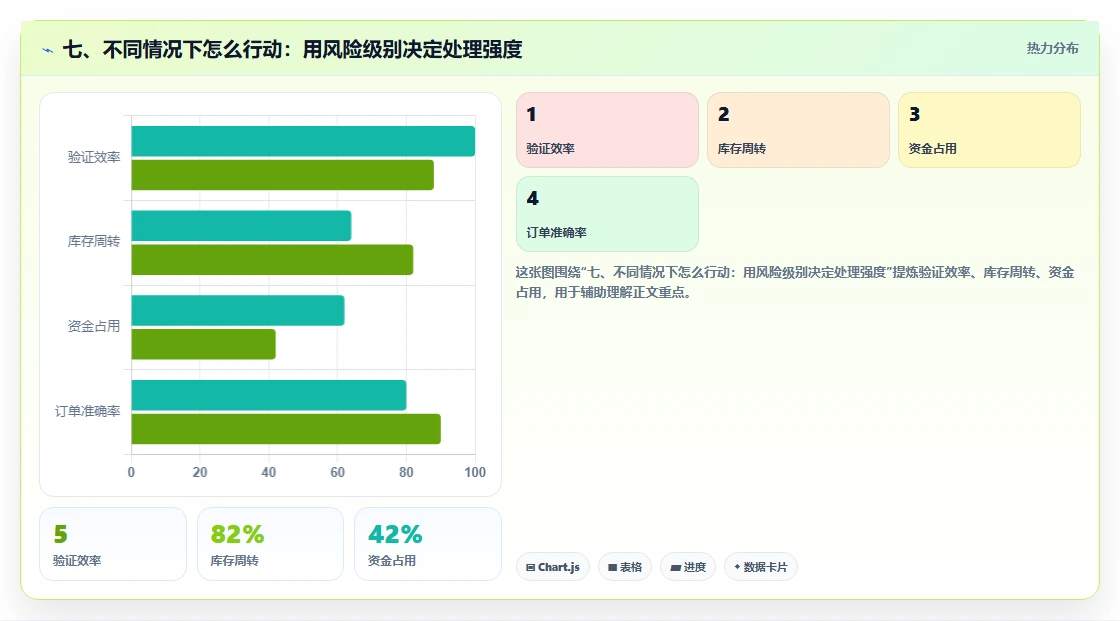The height and width of the screenshot is (621, 1120).
Task: Click the x-axis tick label 100
Action: coord(475,472)
